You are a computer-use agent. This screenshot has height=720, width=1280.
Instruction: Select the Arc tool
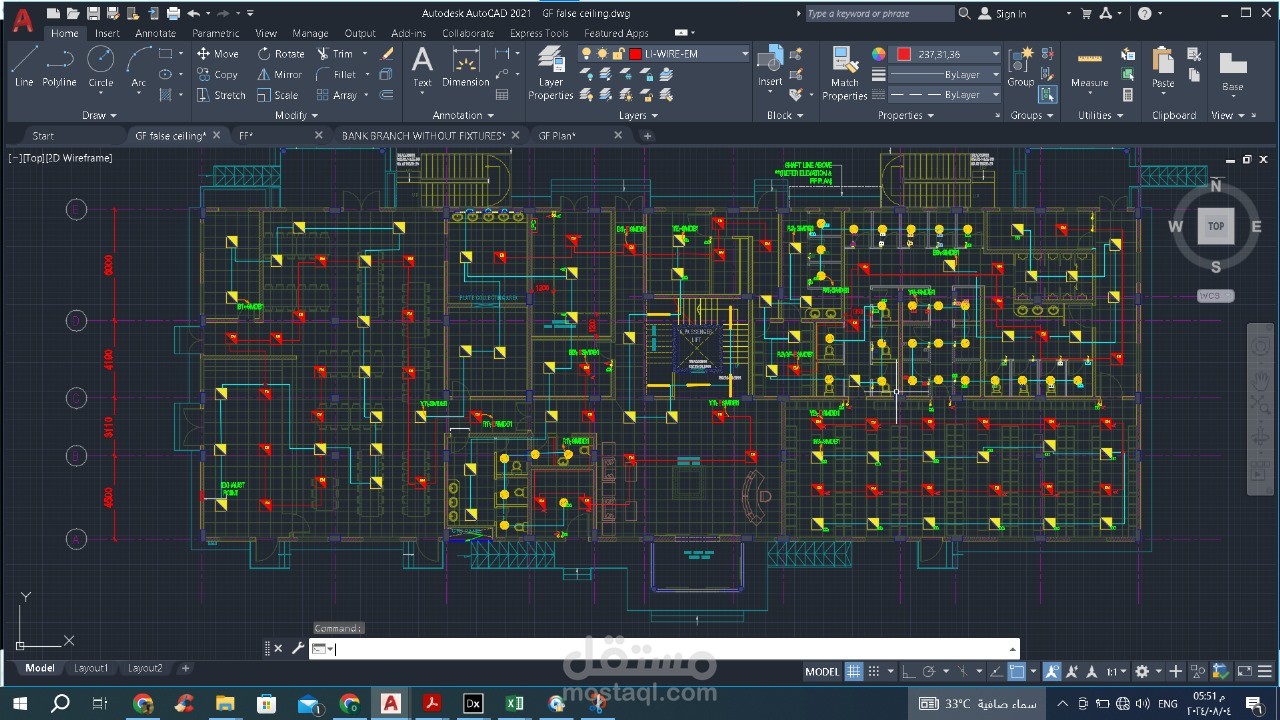(x=138, y=66)
